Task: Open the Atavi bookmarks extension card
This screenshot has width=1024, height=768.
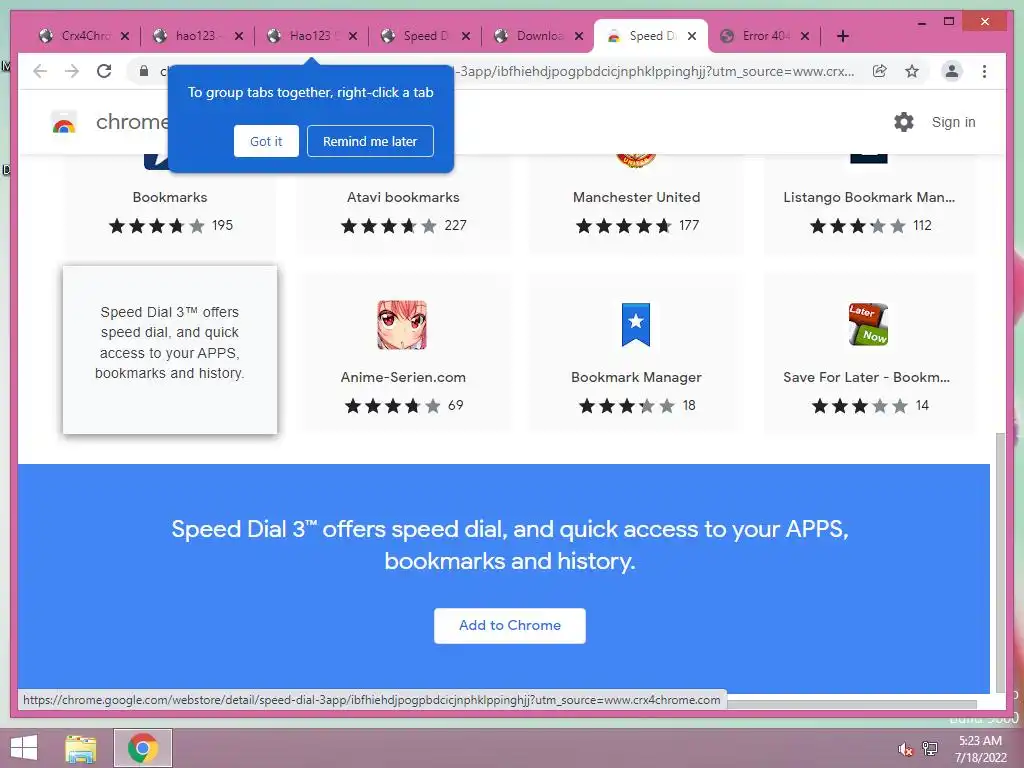Action: [x=403, y=204]
